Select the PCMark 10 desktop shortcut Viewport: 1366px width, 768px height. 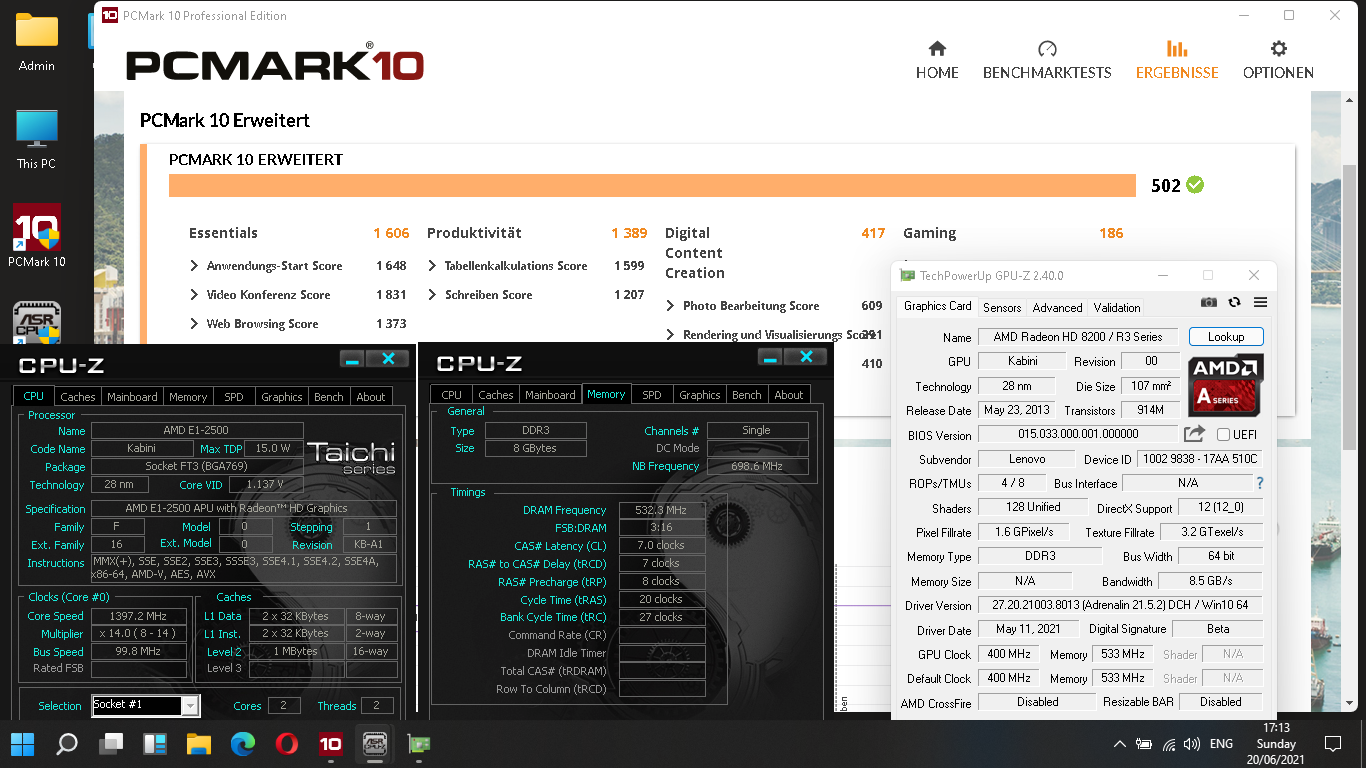click(x=37, y=236)
